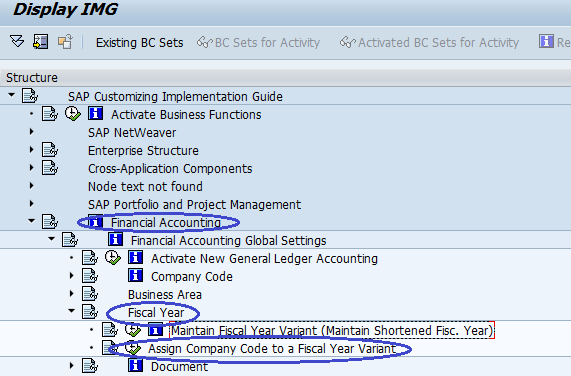Open documentation icon for Document node
The image size is (571, 376).
(x=90, y=366)
